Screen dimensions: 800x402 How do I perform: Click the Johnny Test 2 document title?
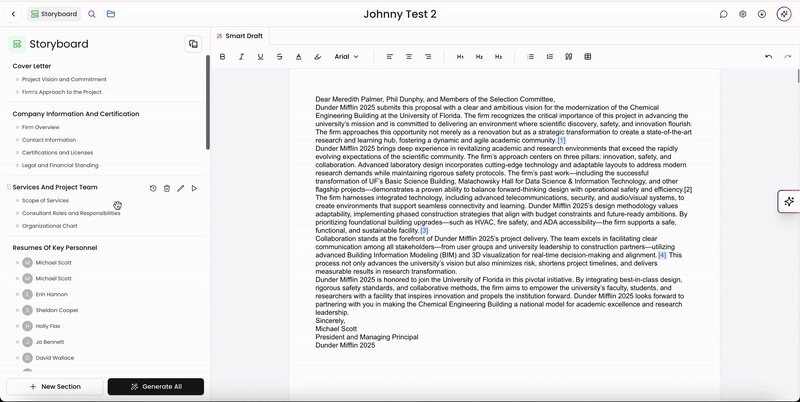pyautogui.click(x=400, y=14)
